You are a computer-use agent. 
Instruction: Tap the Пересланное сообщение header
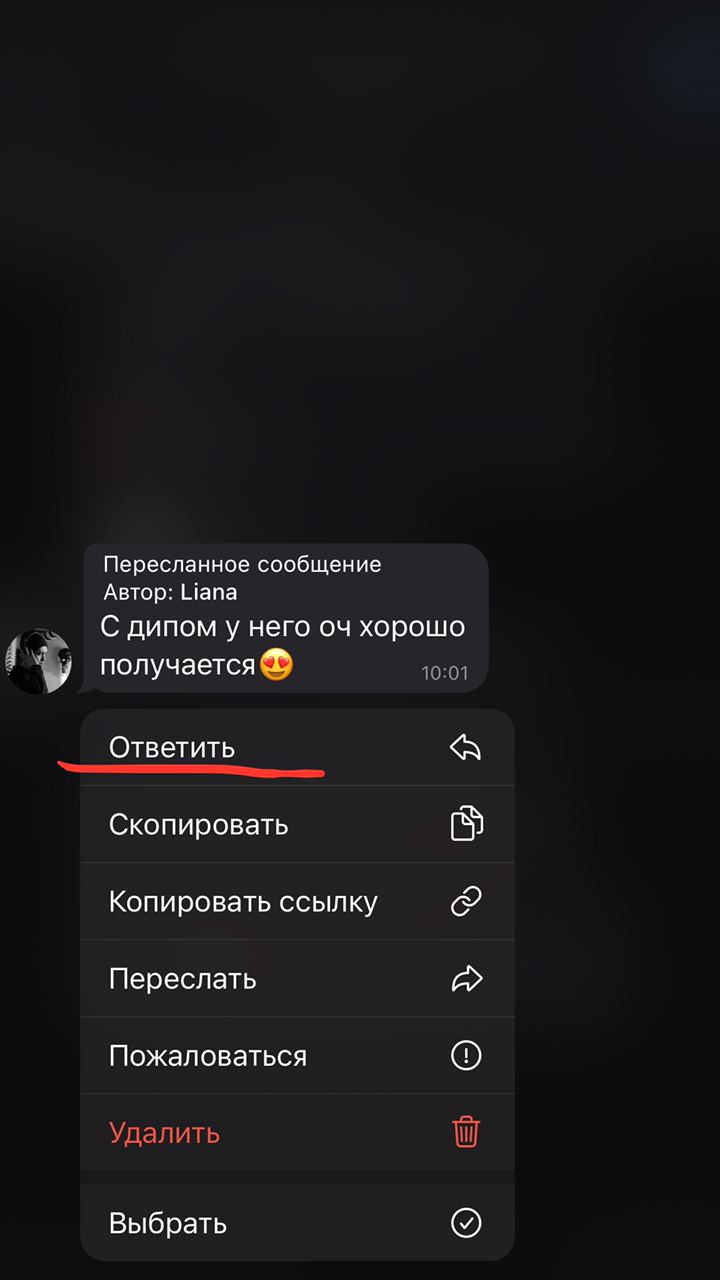click(x=242, y=565)
